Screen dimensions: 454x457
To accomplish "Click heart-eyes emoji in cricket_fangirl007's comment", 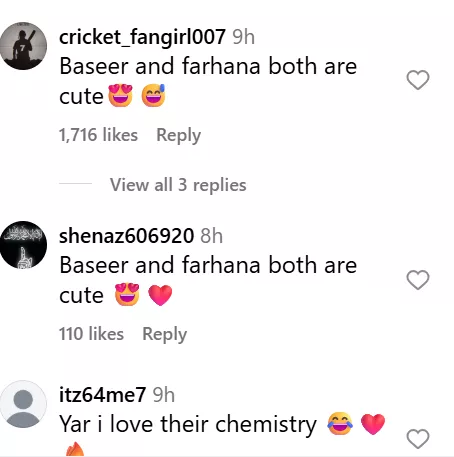I will coord(120,96).
